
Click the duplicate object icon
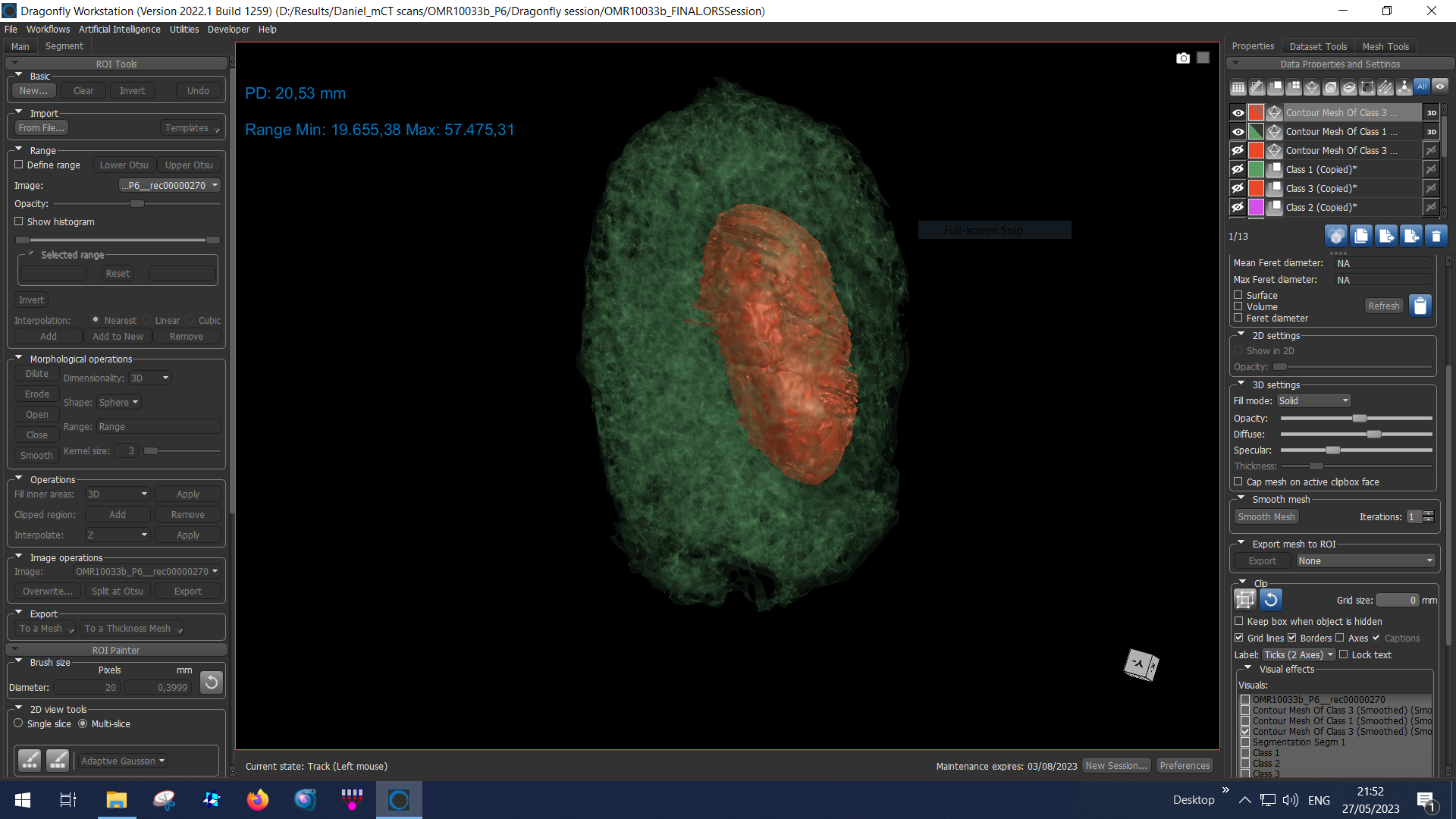pos(1361,236)
